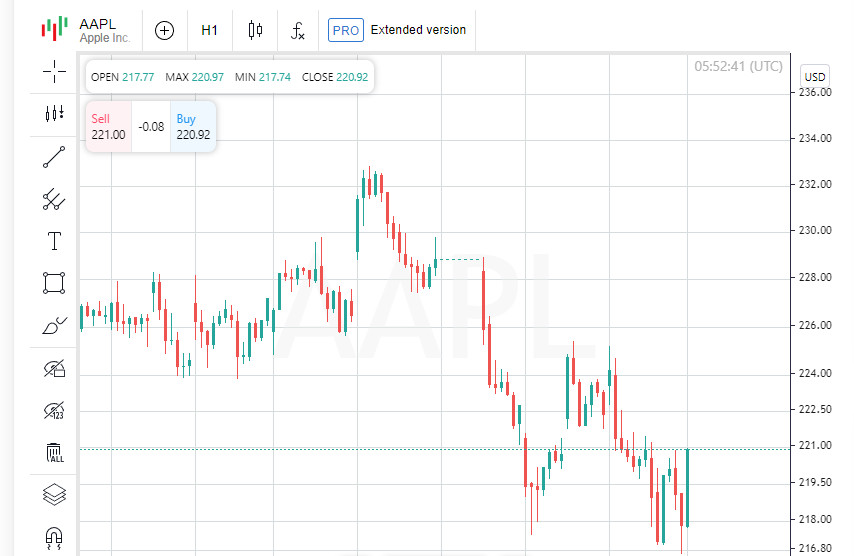854x556 pixels.
Task: Open the indicators fx menu
Action: point(298,30)
